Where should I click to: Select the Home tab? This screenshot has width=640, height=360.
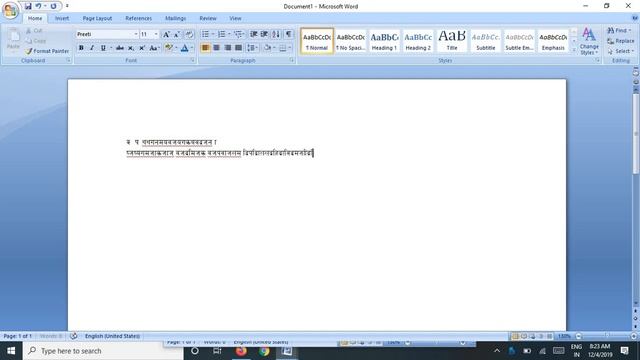(35, 18)
